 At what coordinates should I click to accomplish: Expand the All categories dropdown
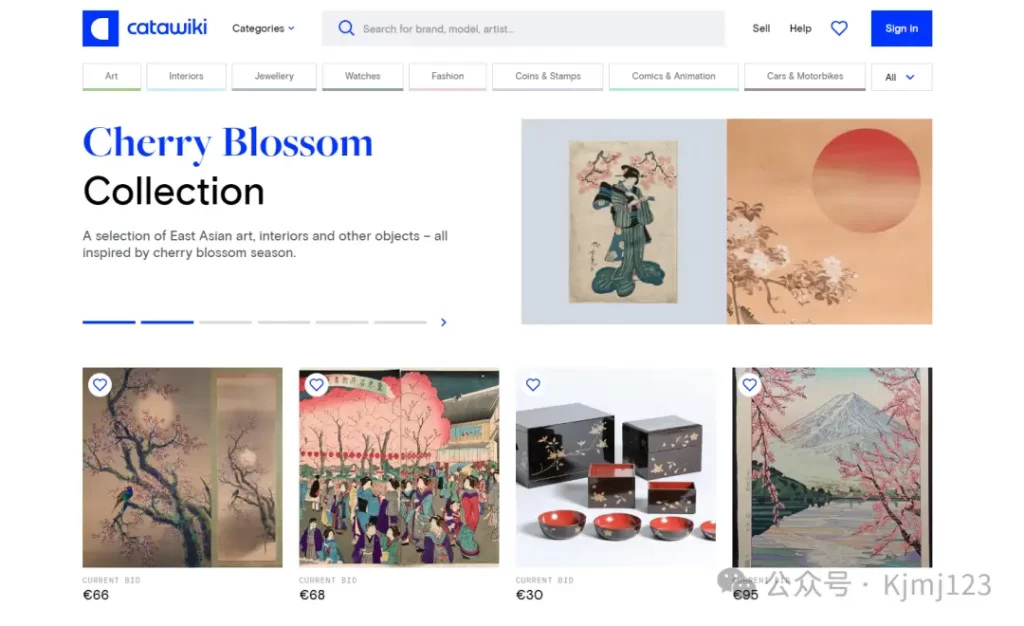(901, 77)
